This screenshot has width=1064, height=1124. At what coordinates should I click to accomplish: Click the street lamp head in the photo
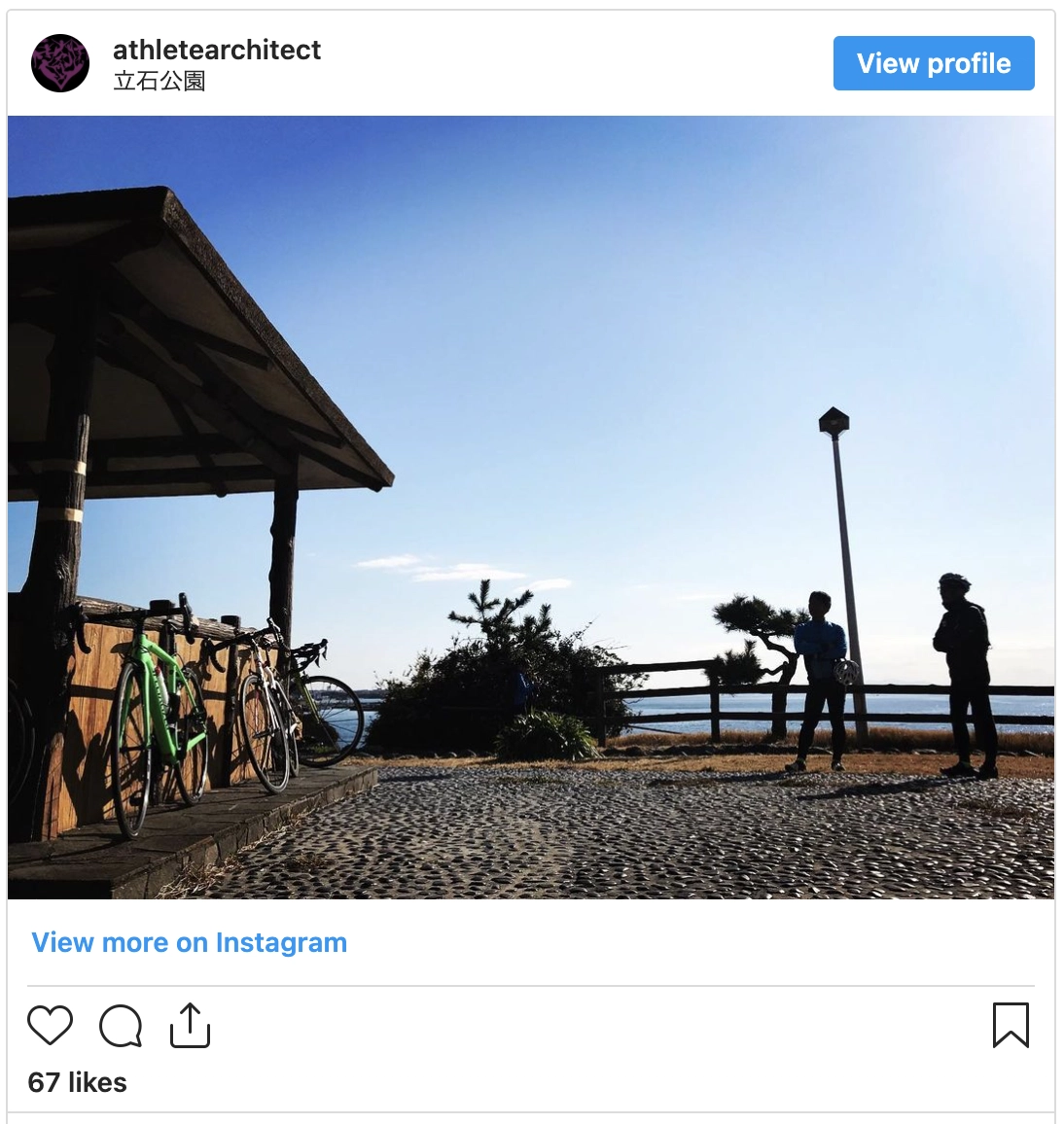coord(833,422)
